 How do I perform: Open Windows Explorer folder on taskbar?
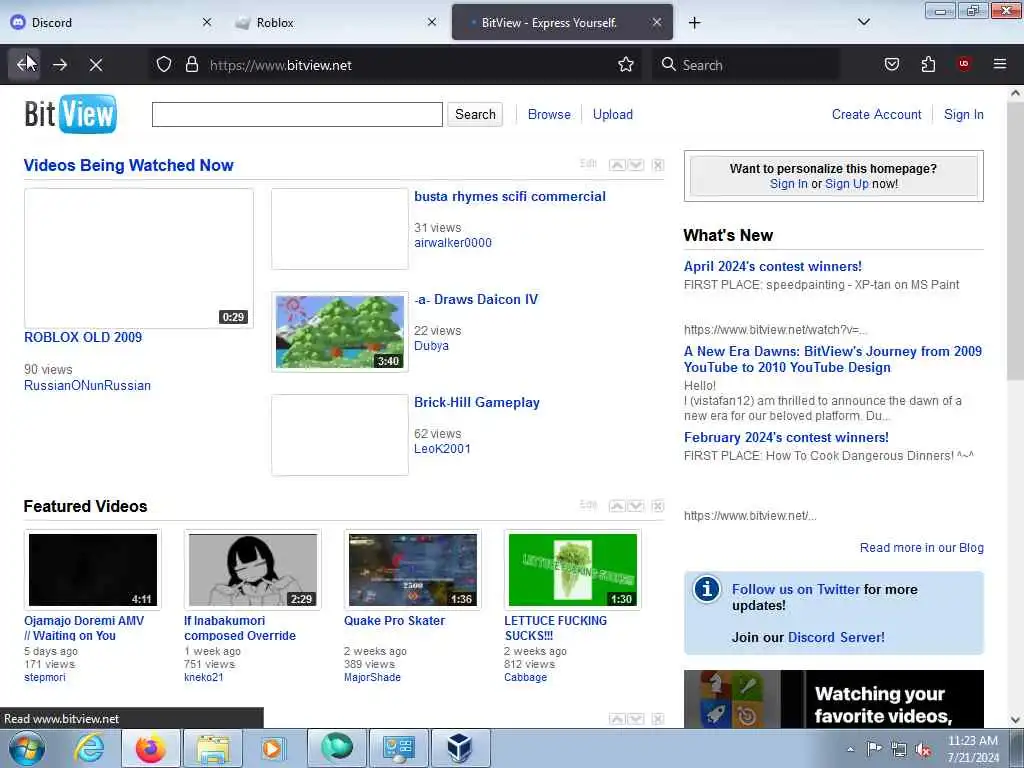(213, 748)
